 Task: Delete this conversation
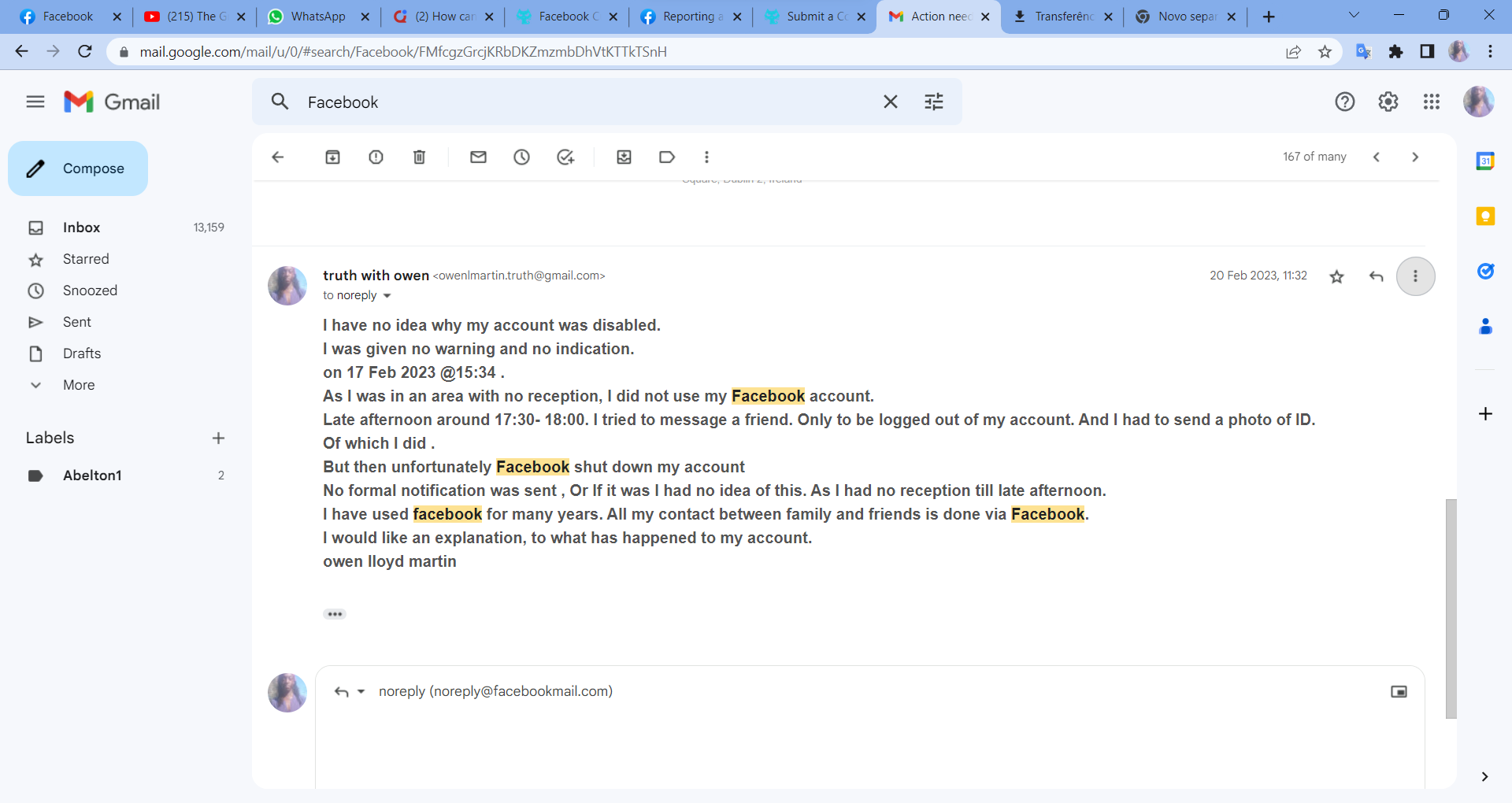point(419,157)
